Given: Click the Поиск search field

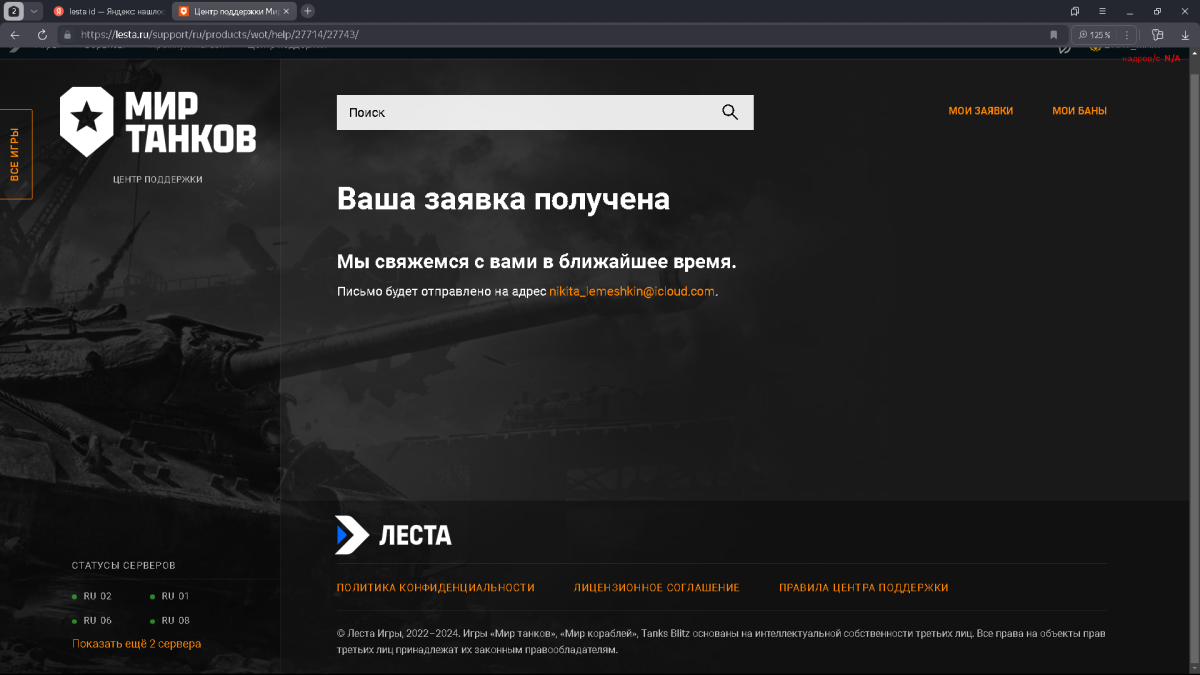Looking at the screenshot, I should coord(545,112).
